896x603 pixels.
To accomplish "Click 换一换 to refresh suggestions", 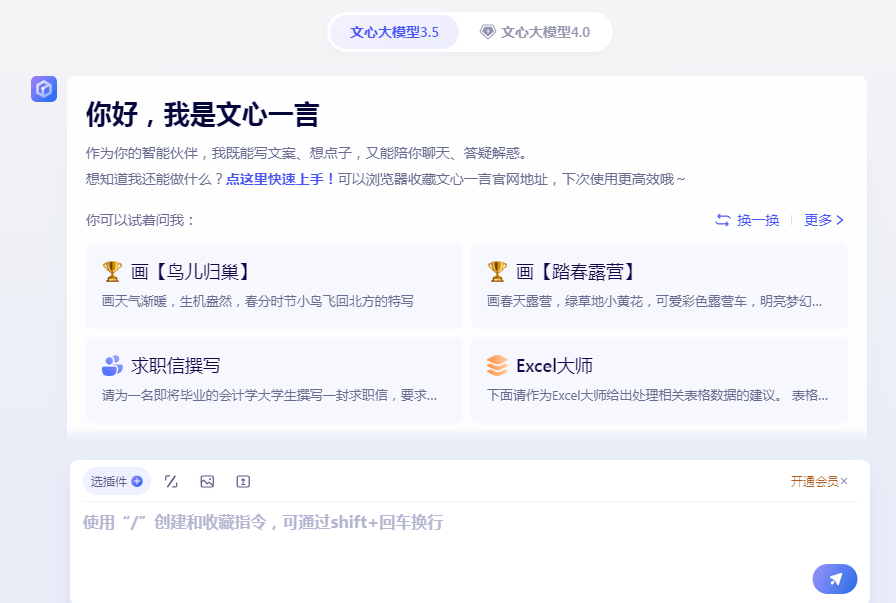I will click(x=747, y=220).
